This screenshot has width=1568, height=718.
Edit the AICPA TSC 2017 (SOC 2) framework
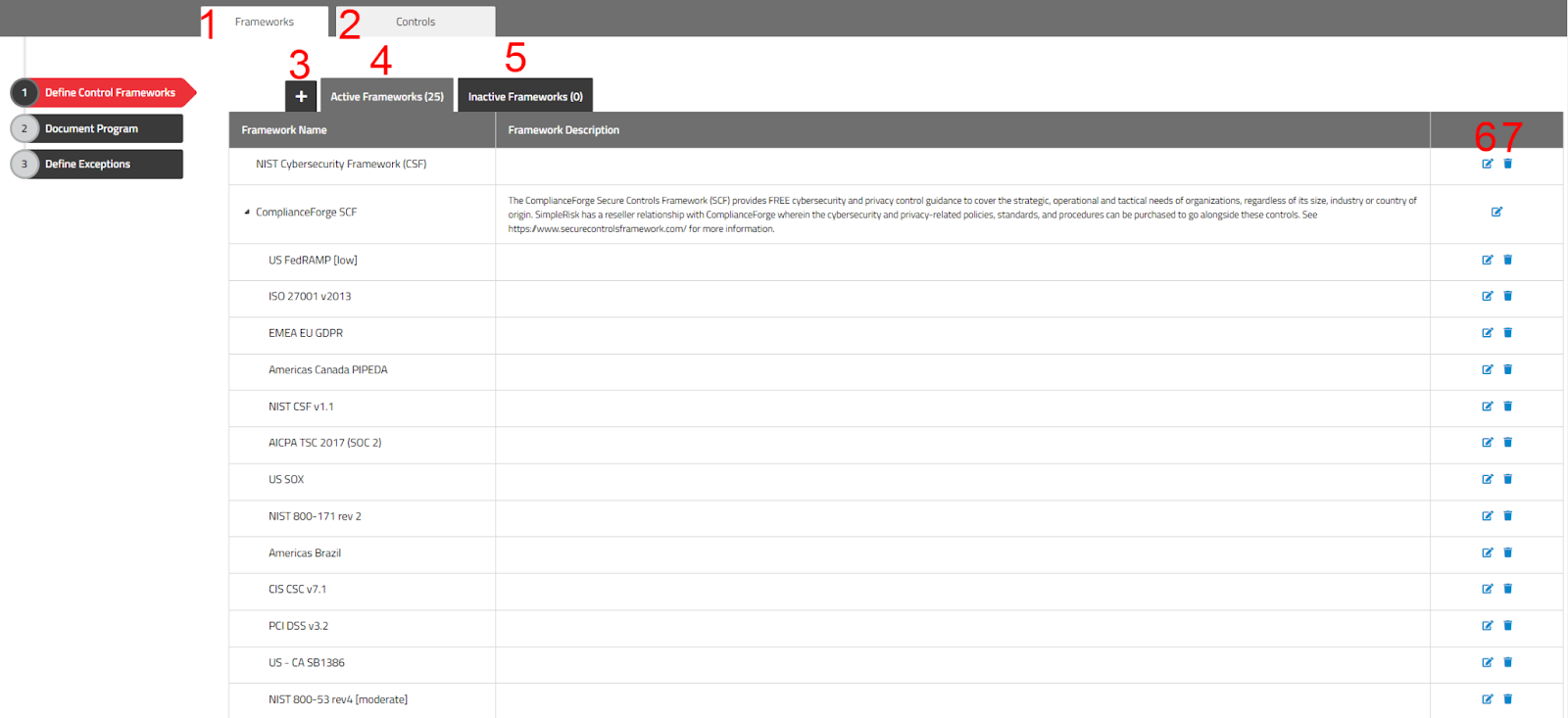[x=1487, y=443]
